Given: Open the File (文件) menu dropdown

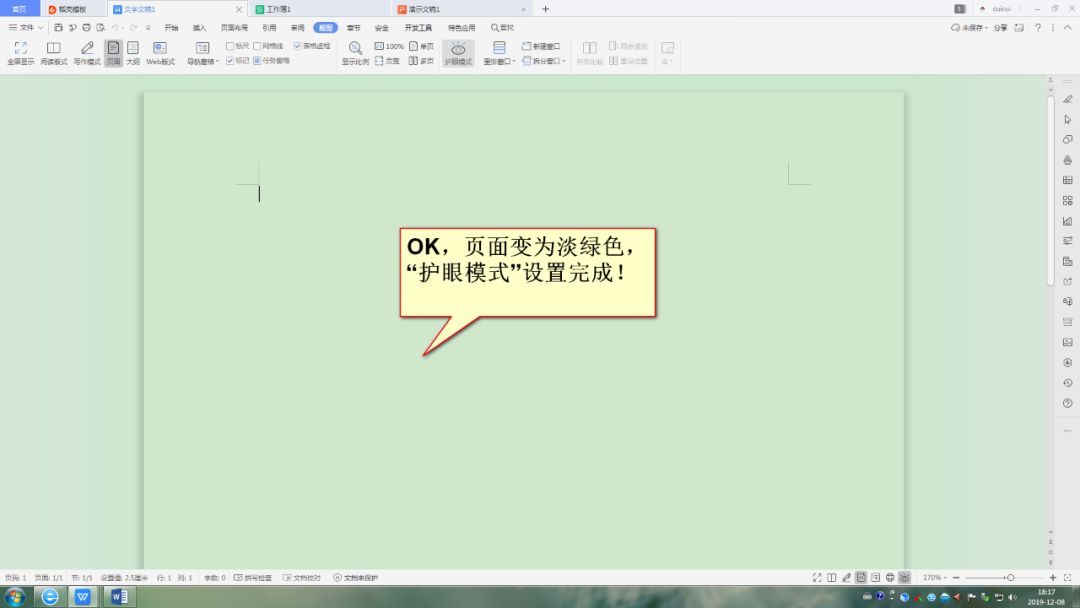Looking at the screenshot, I should pyautogui.click(x=26, y=28).
